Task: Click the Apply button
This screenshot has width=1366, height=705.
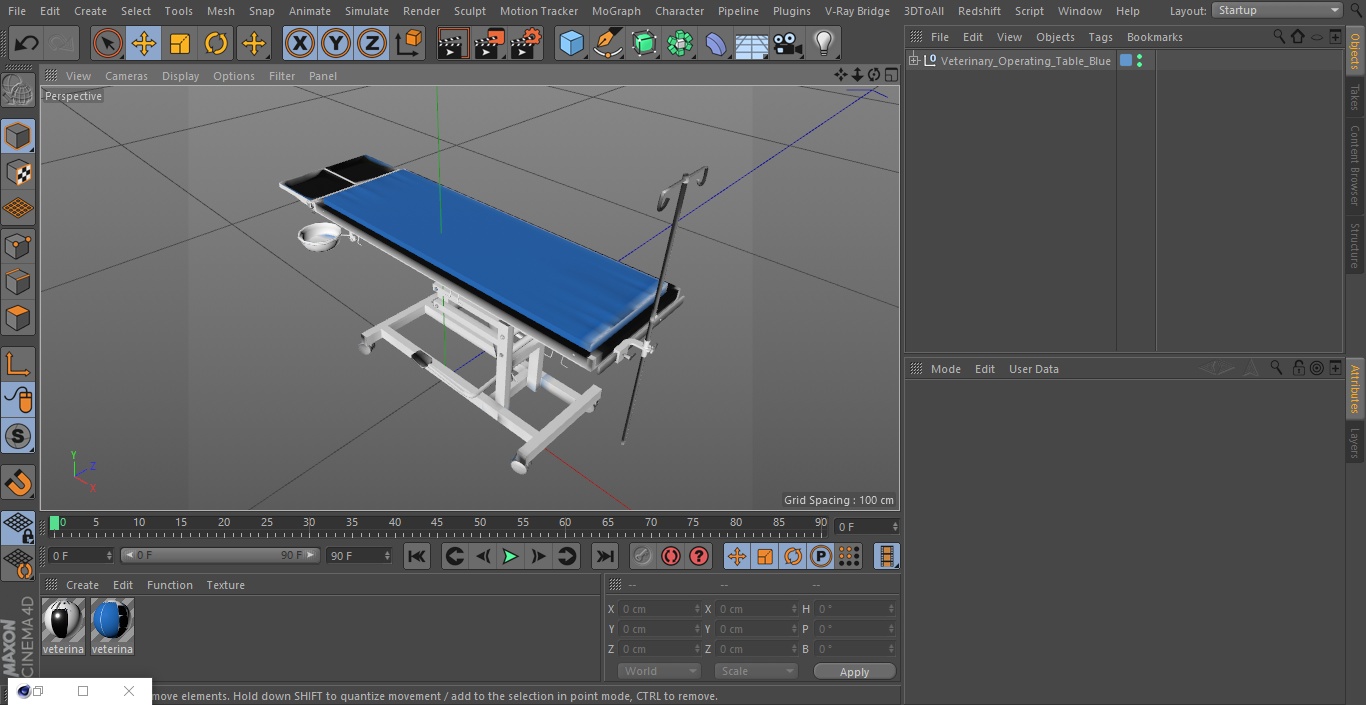Action: [854, 672]
